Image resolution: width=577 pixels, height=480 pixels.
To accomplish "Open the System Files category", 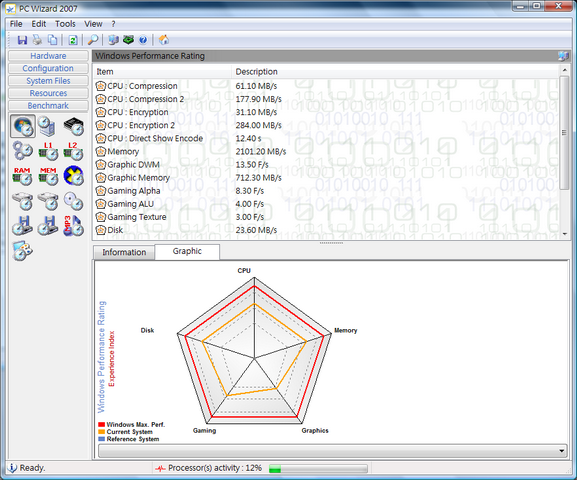I will coord(48,81).
